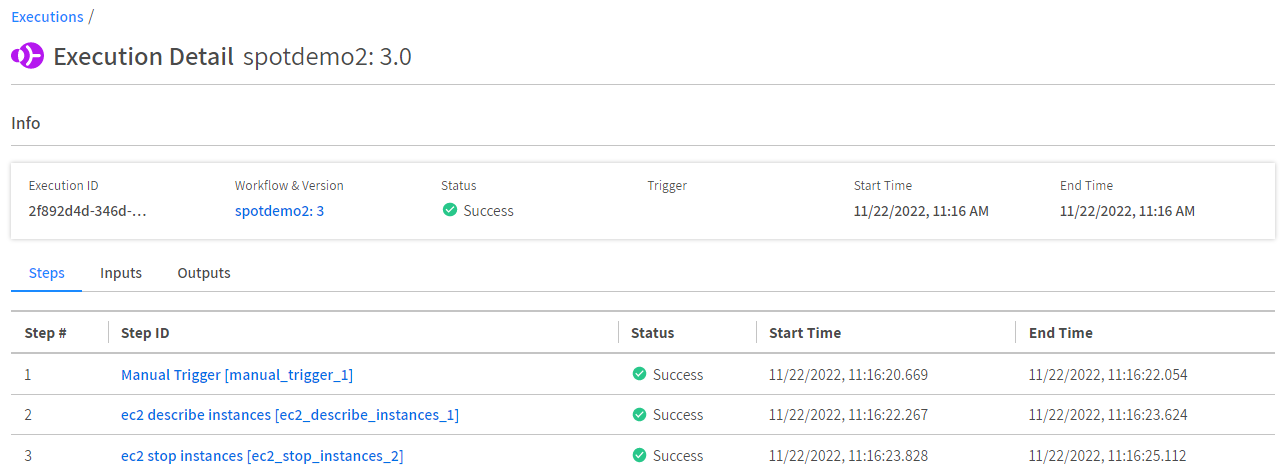Viewport: 1283px width, 474px height.
Task: Show the Outputs tab
Action: pos(204,273)
